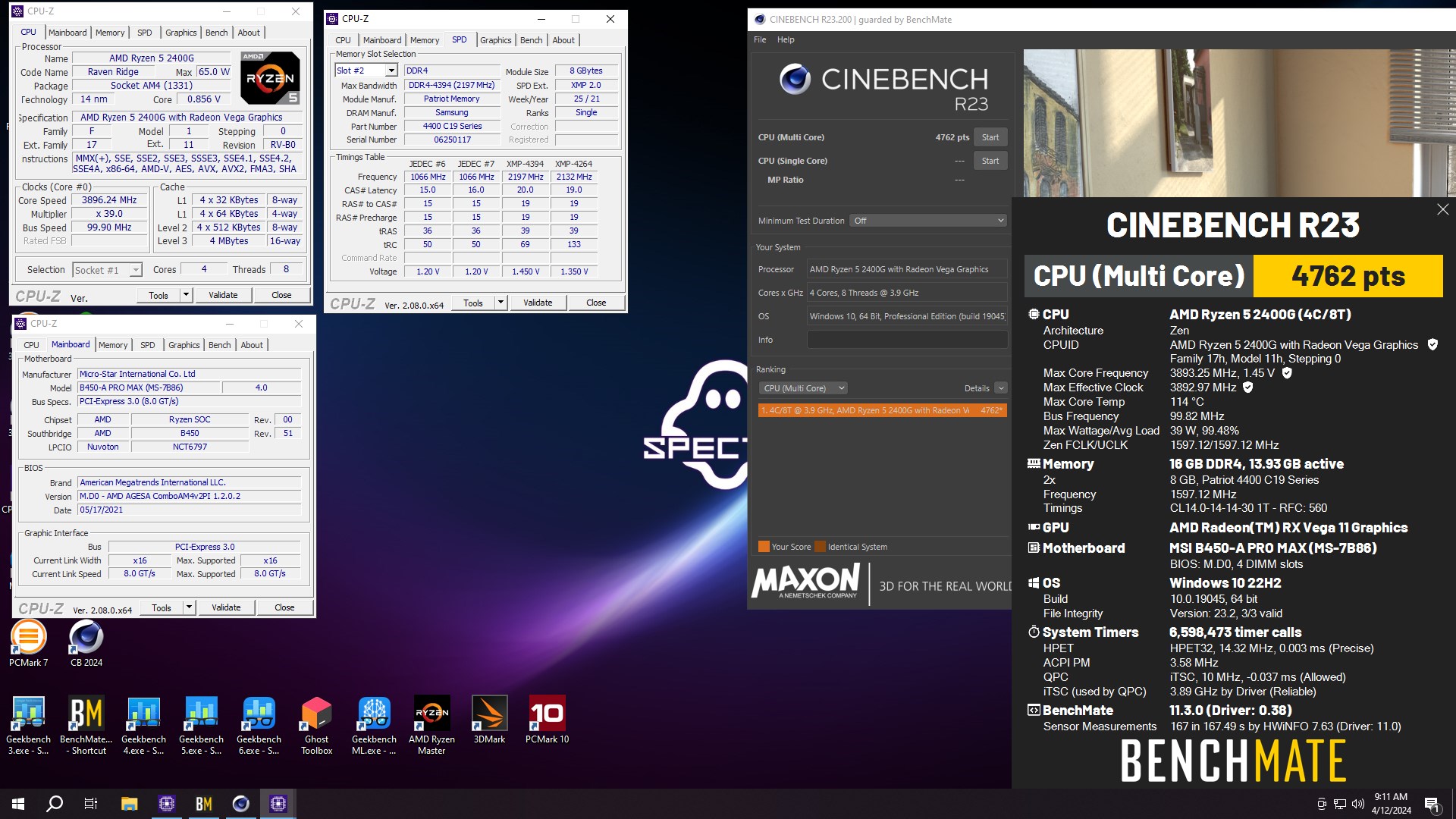
Task: Open Bench tab in CPU-Z CPU window
Action: tap(216, 33)
